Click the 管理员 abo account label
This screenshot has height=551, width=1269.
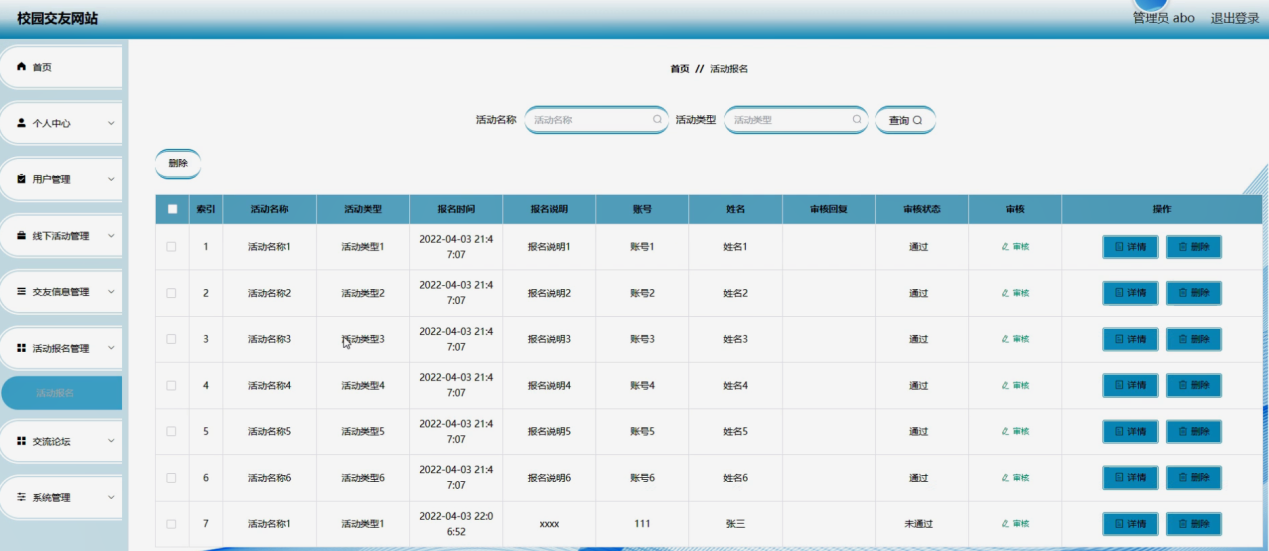1163,18
